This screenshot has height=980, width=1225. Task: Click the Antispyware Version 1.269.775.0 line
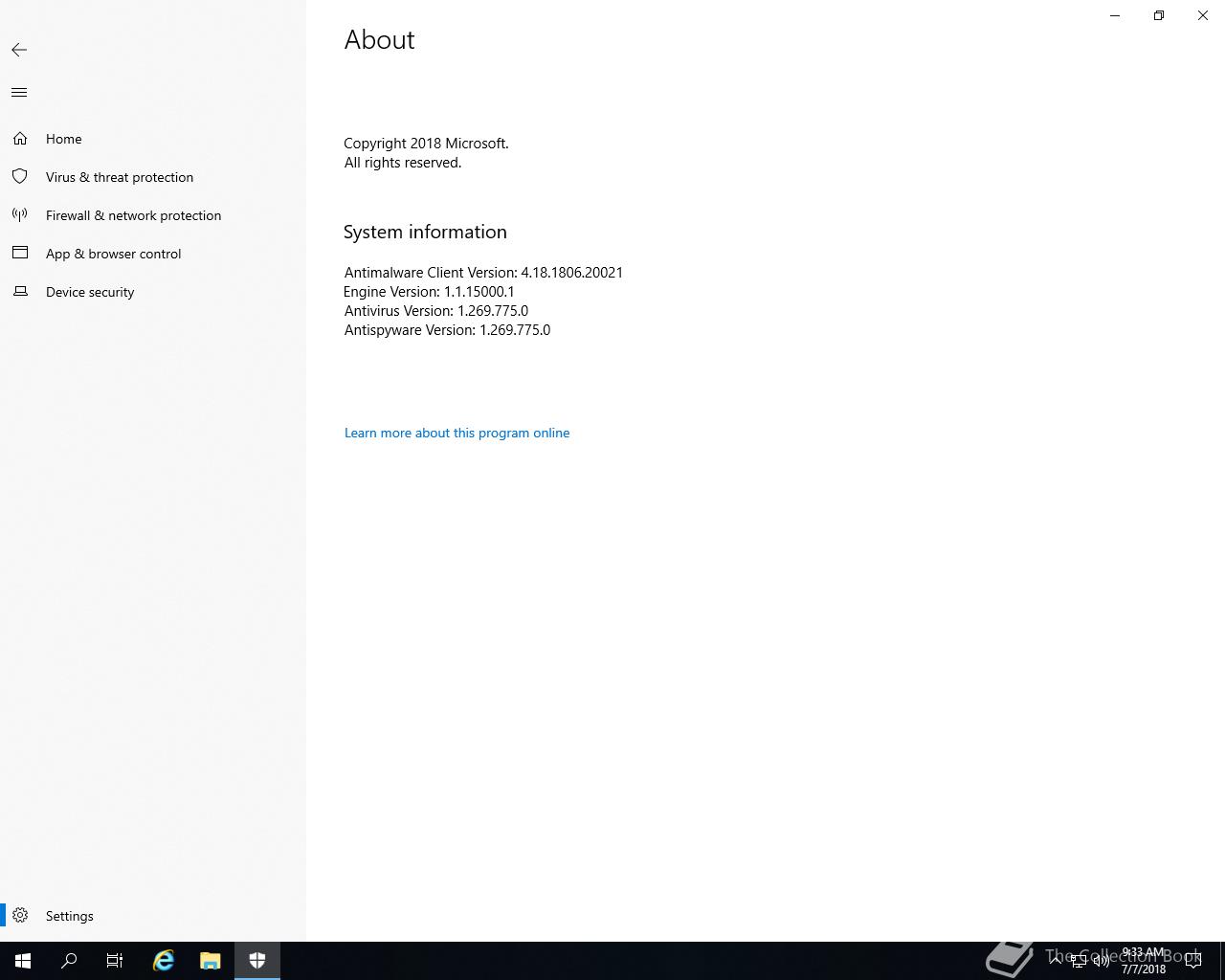coord(447,330)
